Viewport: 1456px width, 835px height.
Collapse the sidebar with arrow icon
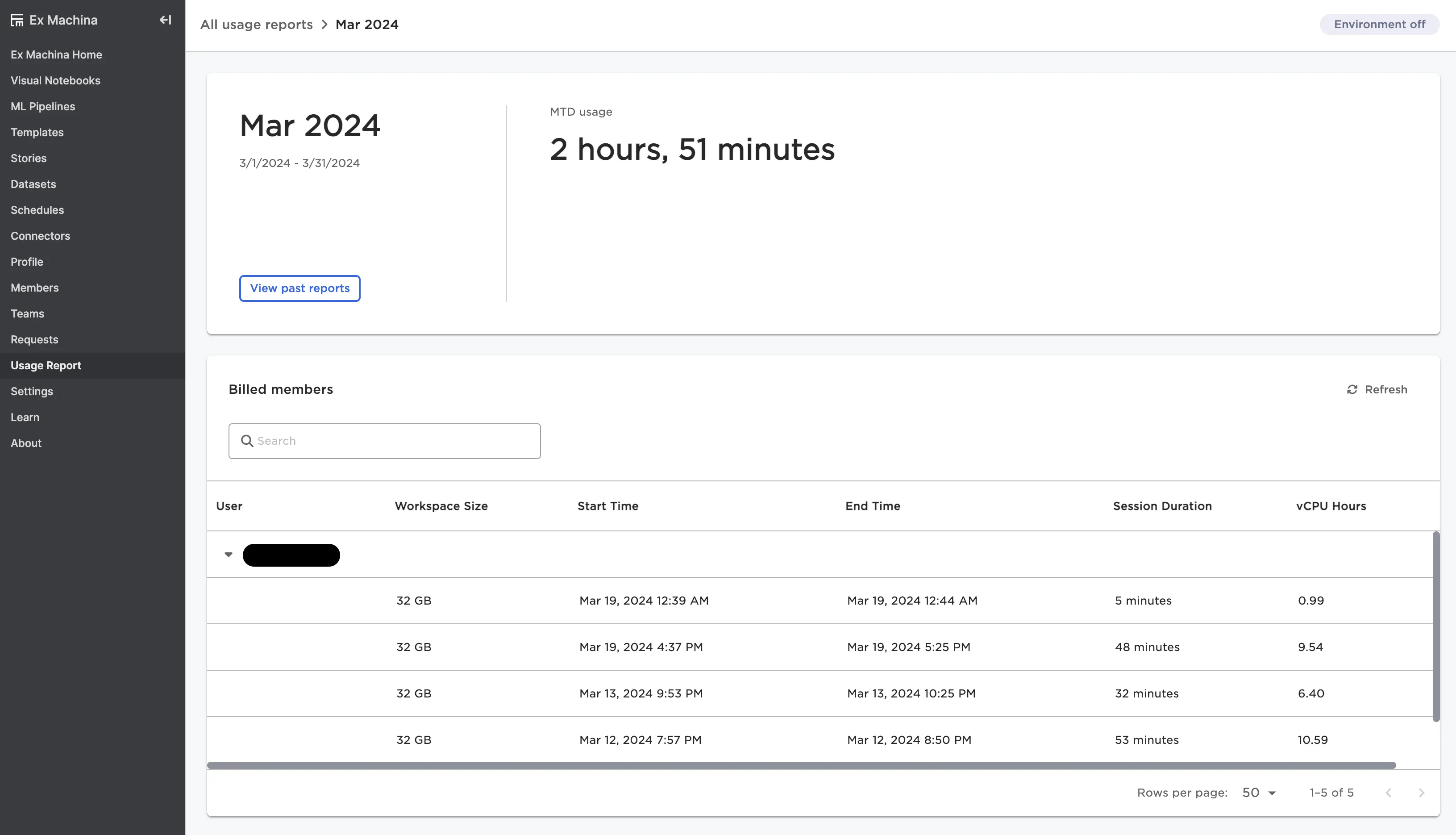coord(165,20)
